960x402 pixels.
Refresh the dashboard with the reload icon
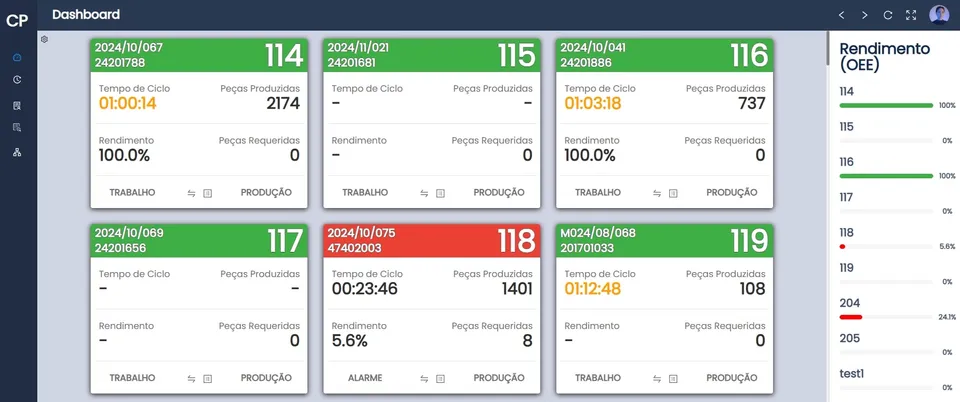(x=888, y=15)
